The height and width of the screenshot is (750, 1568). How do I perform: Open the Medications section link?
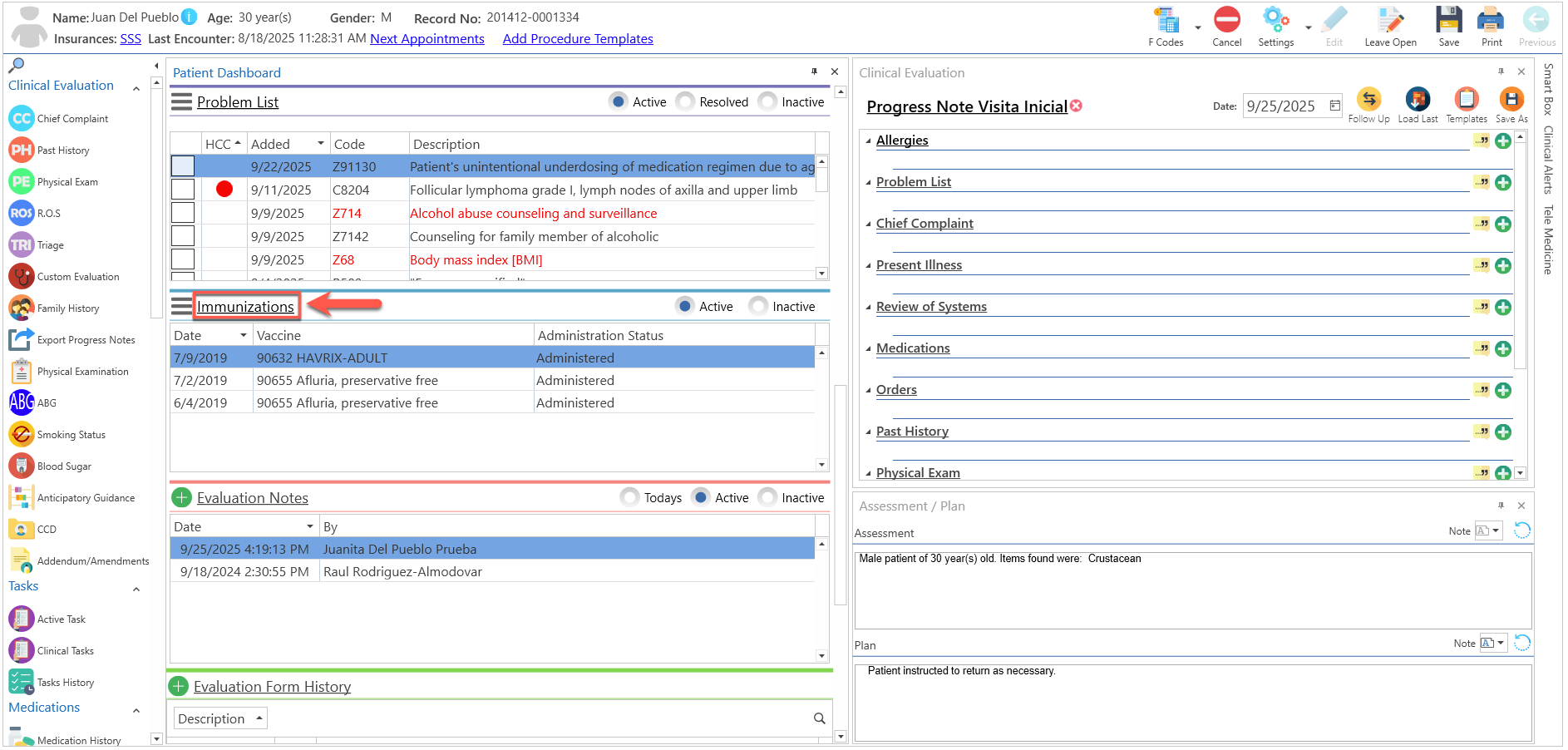pos(913,348)
